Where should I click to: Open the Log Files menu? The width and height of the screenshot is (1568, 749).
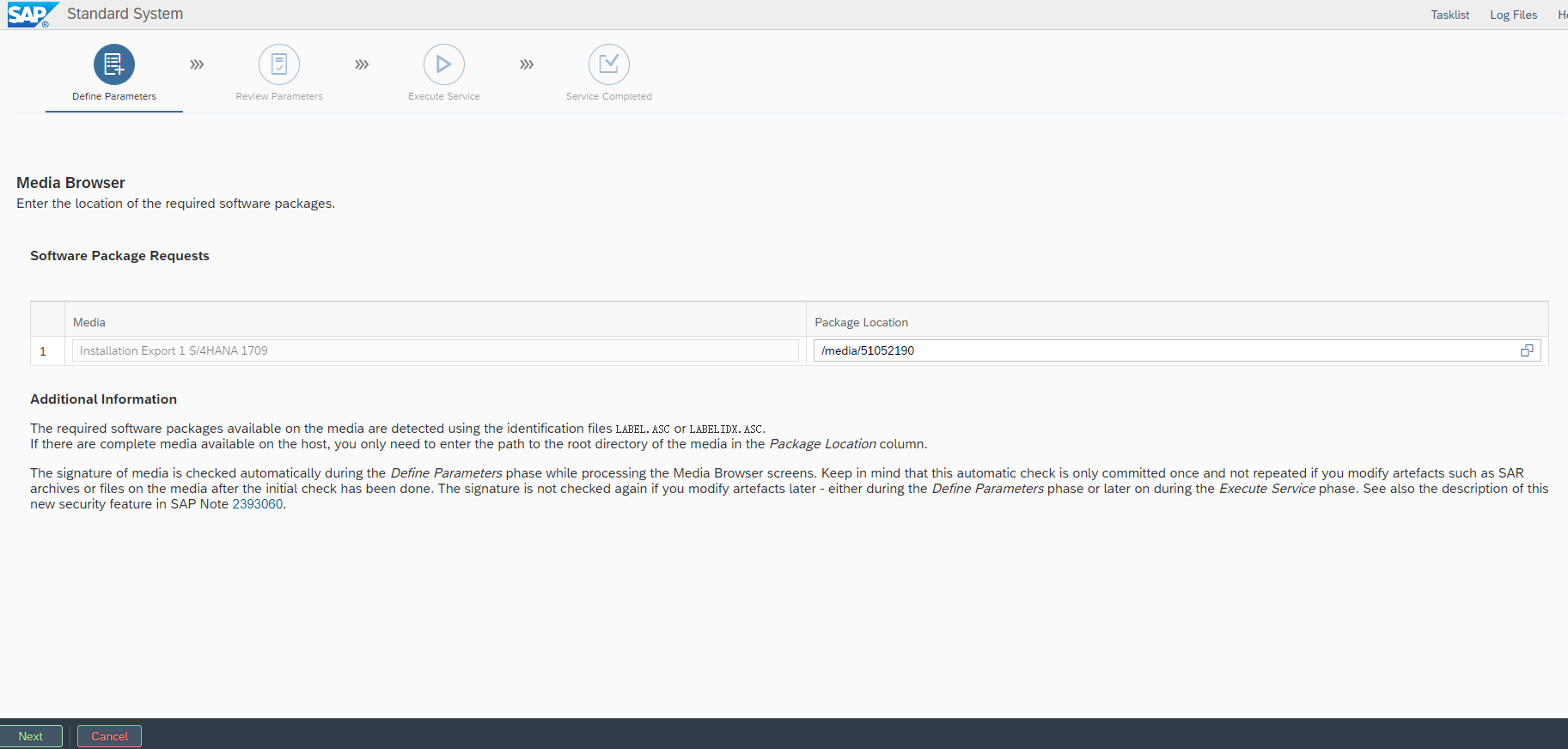tap(1513, 15)
